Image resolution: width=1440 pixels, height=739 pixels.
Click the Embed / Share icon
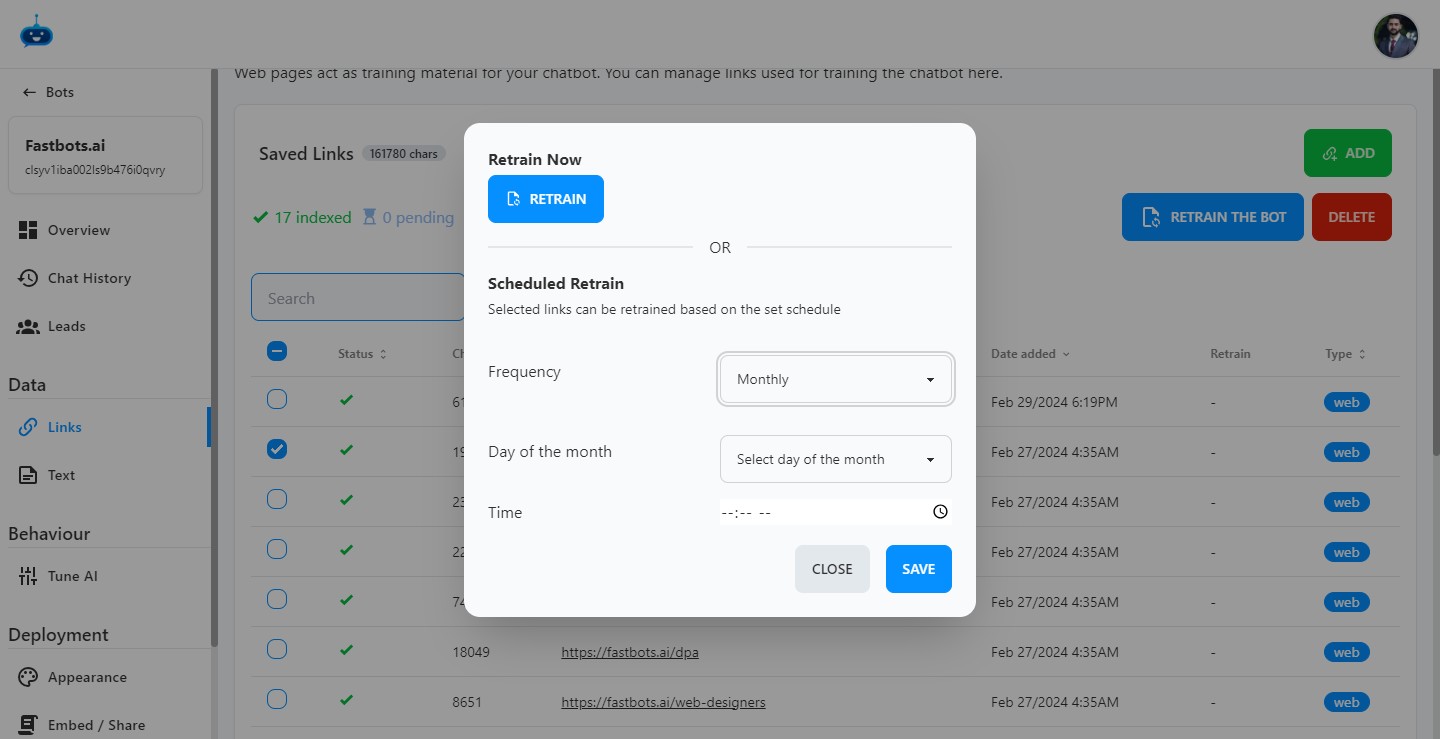28,723
